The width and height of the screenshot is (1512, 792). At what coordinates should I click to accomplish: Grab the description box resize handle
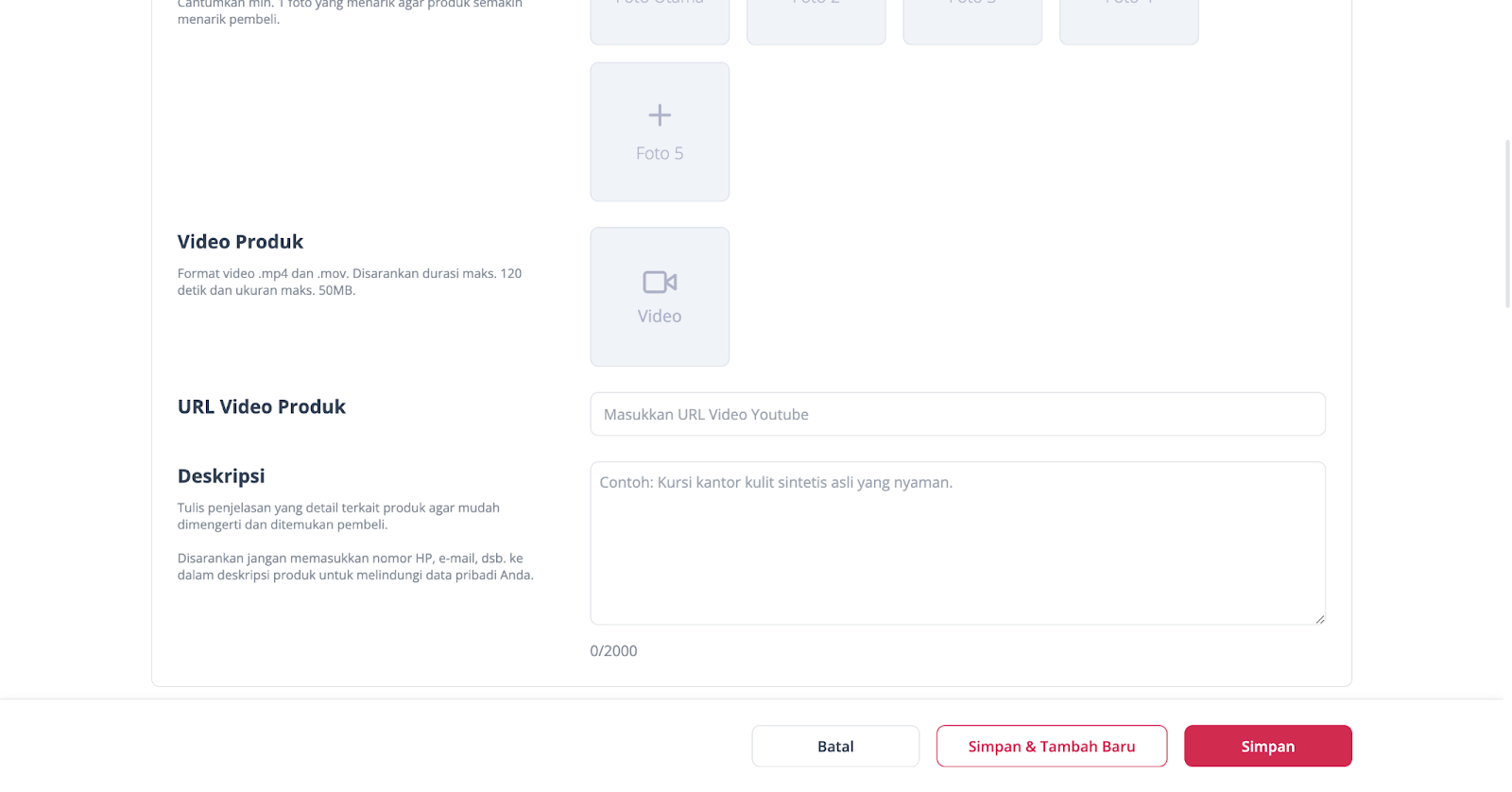[x=1319, y=619]
